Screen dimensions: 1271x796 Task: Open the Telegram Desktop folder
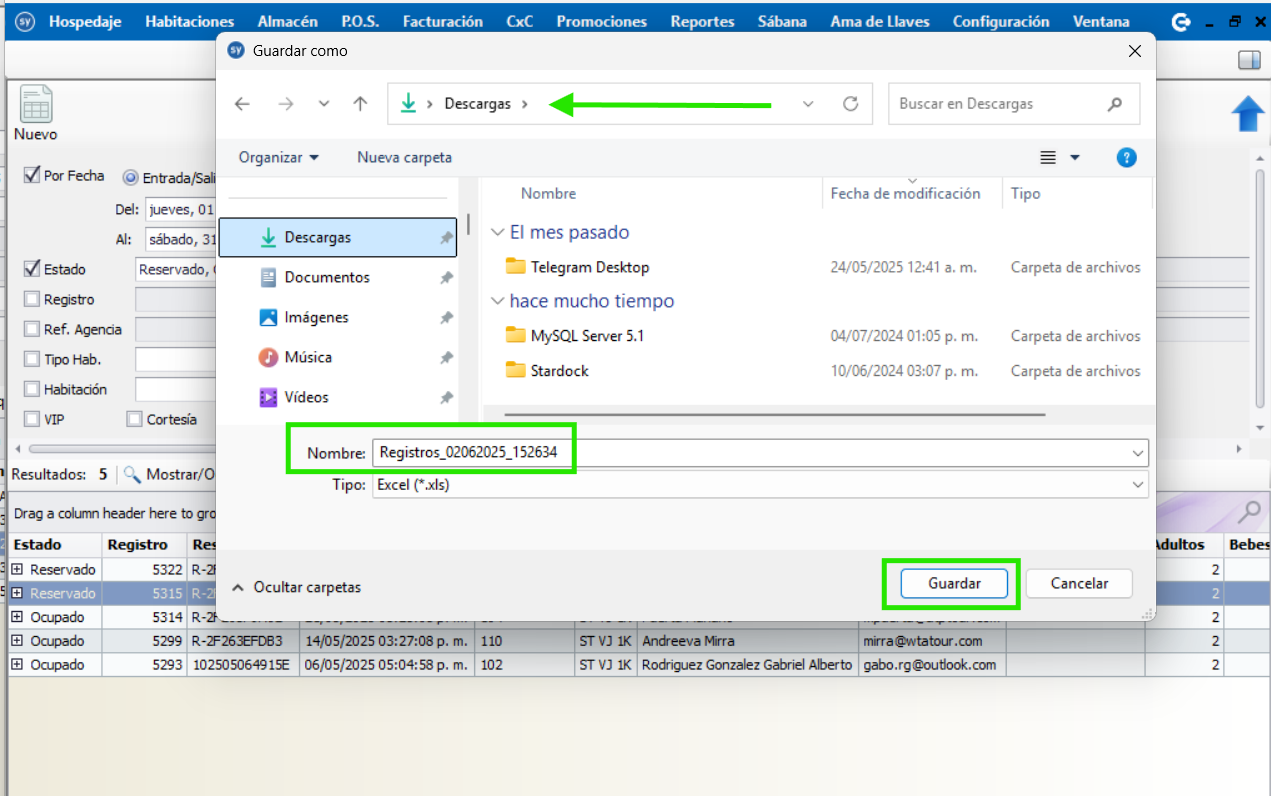pos(589,267)
